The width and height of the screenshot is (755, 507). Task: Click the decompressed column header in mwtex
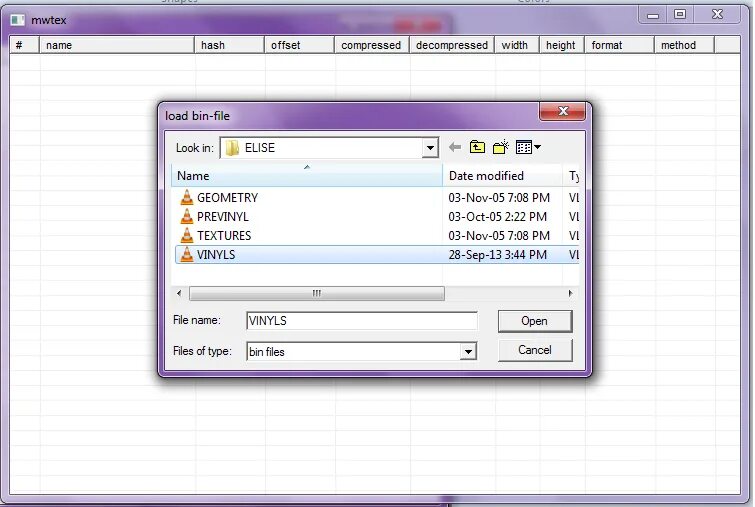pos(452,45)
